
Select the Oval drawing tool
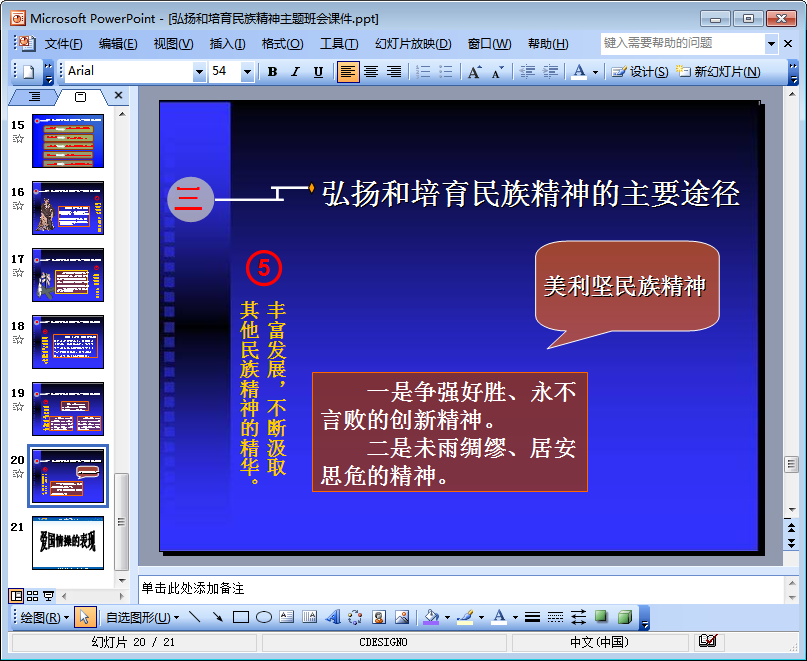(x=264, y=617)
